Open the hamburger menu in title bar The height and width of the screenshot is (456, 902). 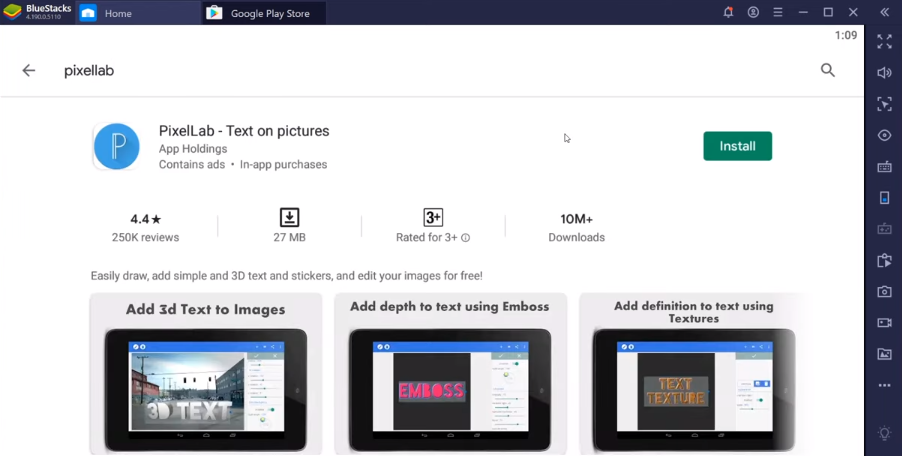point(778,12)
